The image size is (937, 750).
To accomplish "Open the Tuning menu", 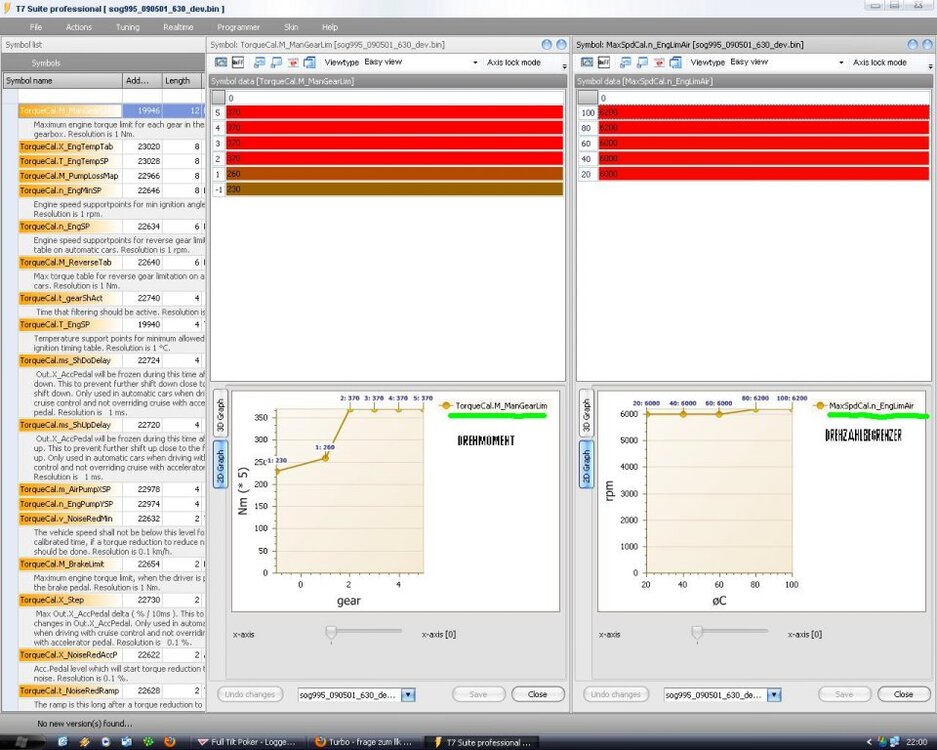I will pos(127,27).
